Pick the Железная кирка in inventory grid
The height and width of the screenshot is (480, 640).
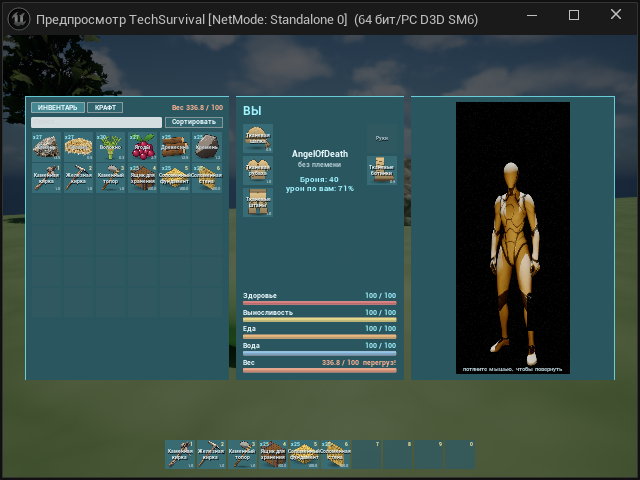tap(78, 178)
